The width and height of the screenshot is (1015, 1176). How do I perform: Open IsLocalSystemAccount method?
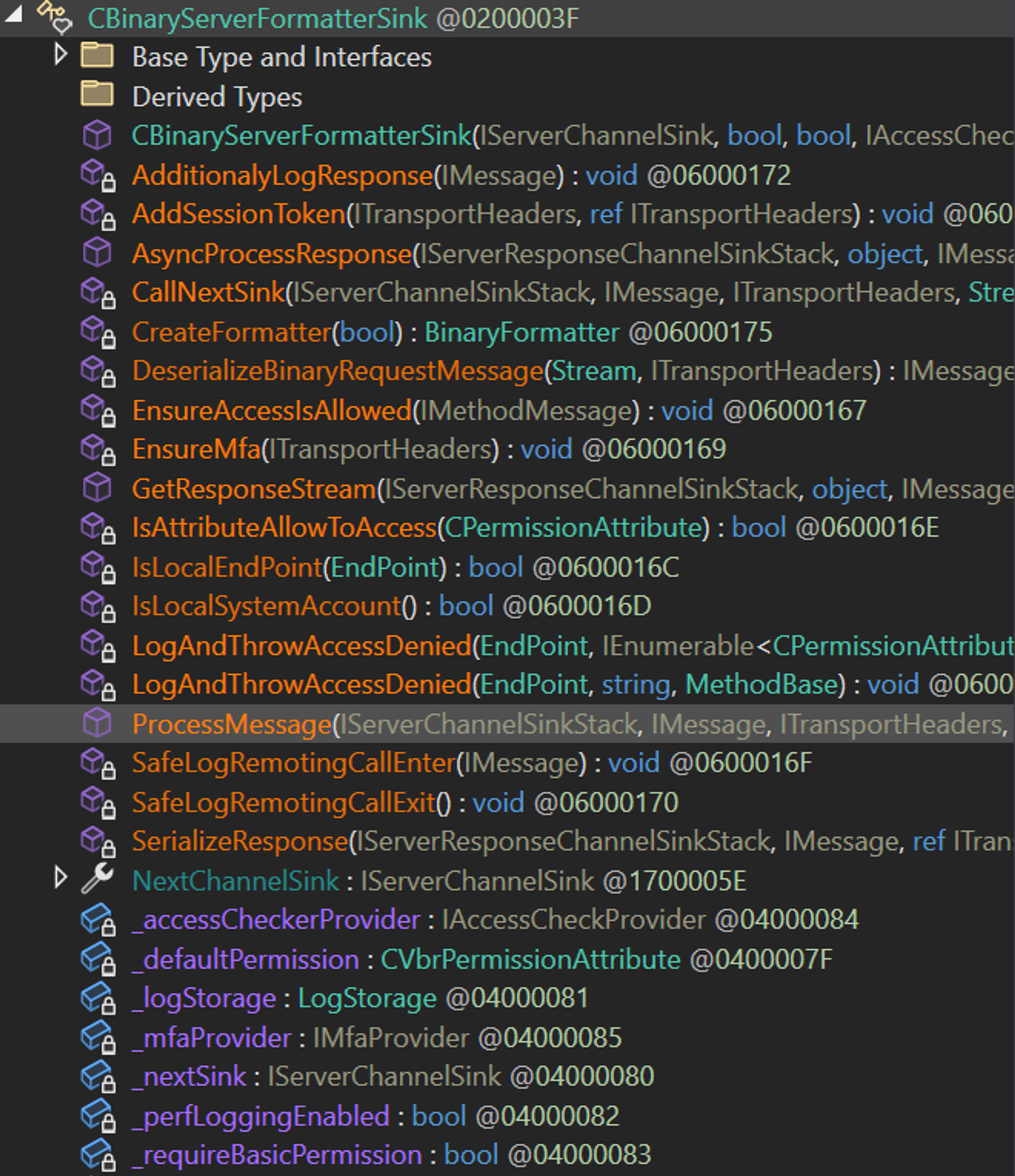pos(267,606)
